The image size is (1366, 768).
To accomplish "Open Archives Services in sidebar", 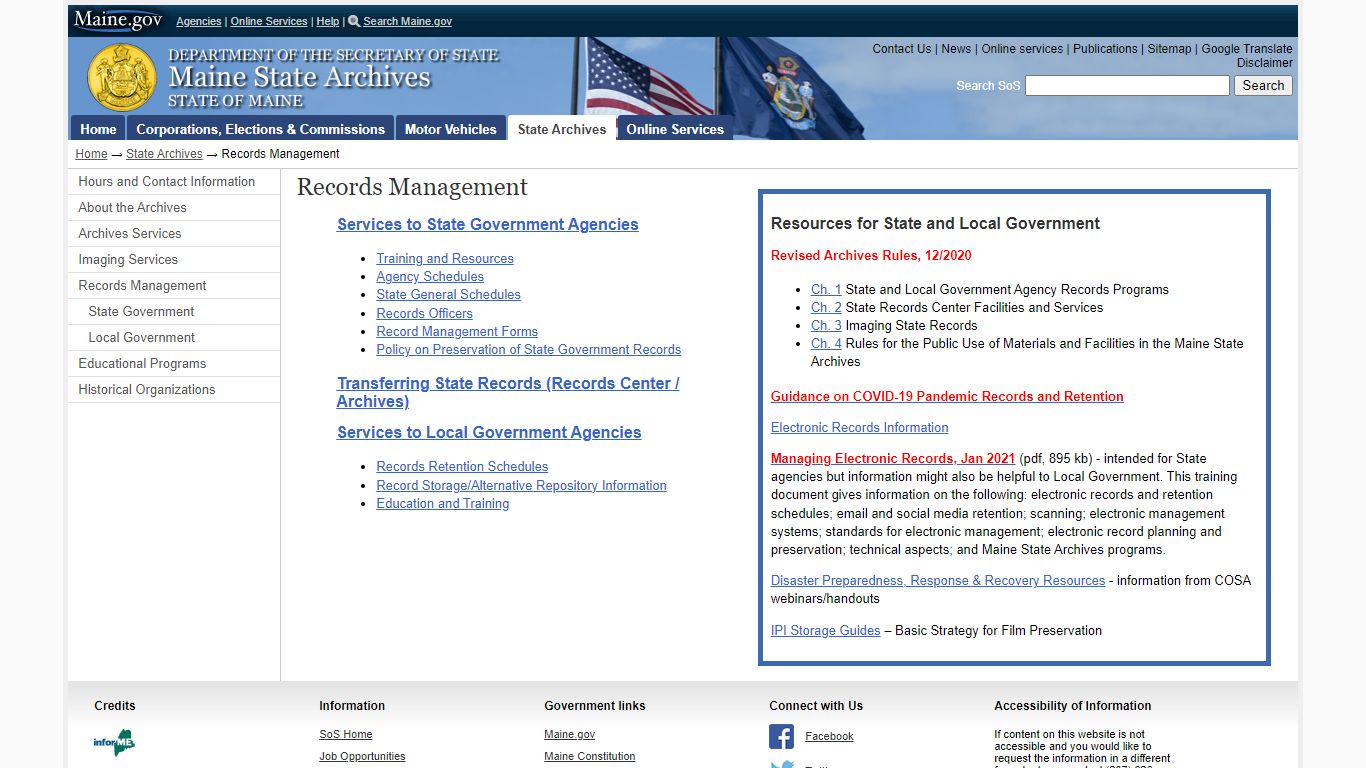I will click(x=174, y=233).
